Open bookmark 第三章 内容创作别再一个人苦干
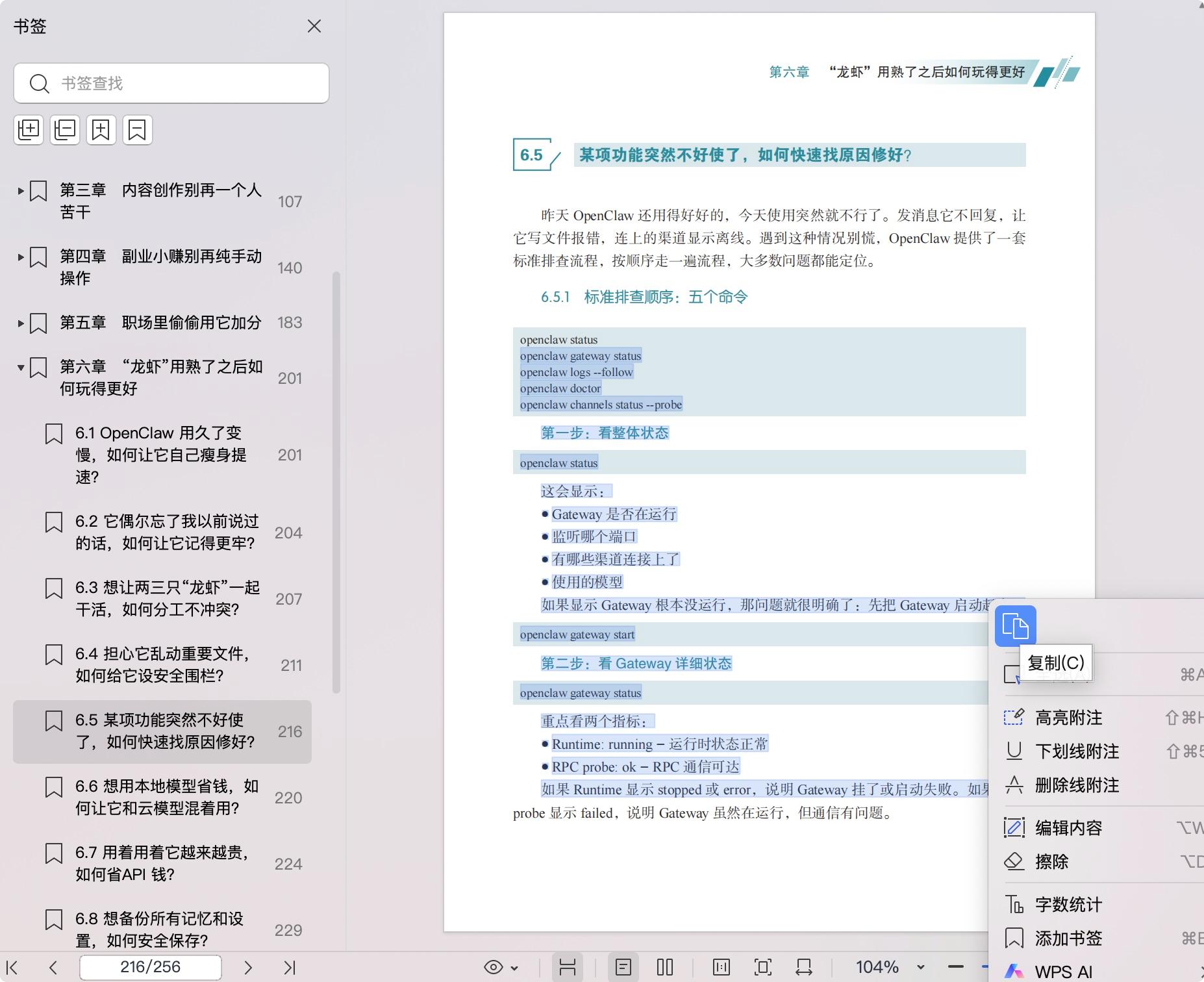Image resolution: width=1204 pixels, height=982 pixels. tap(160, 201)
